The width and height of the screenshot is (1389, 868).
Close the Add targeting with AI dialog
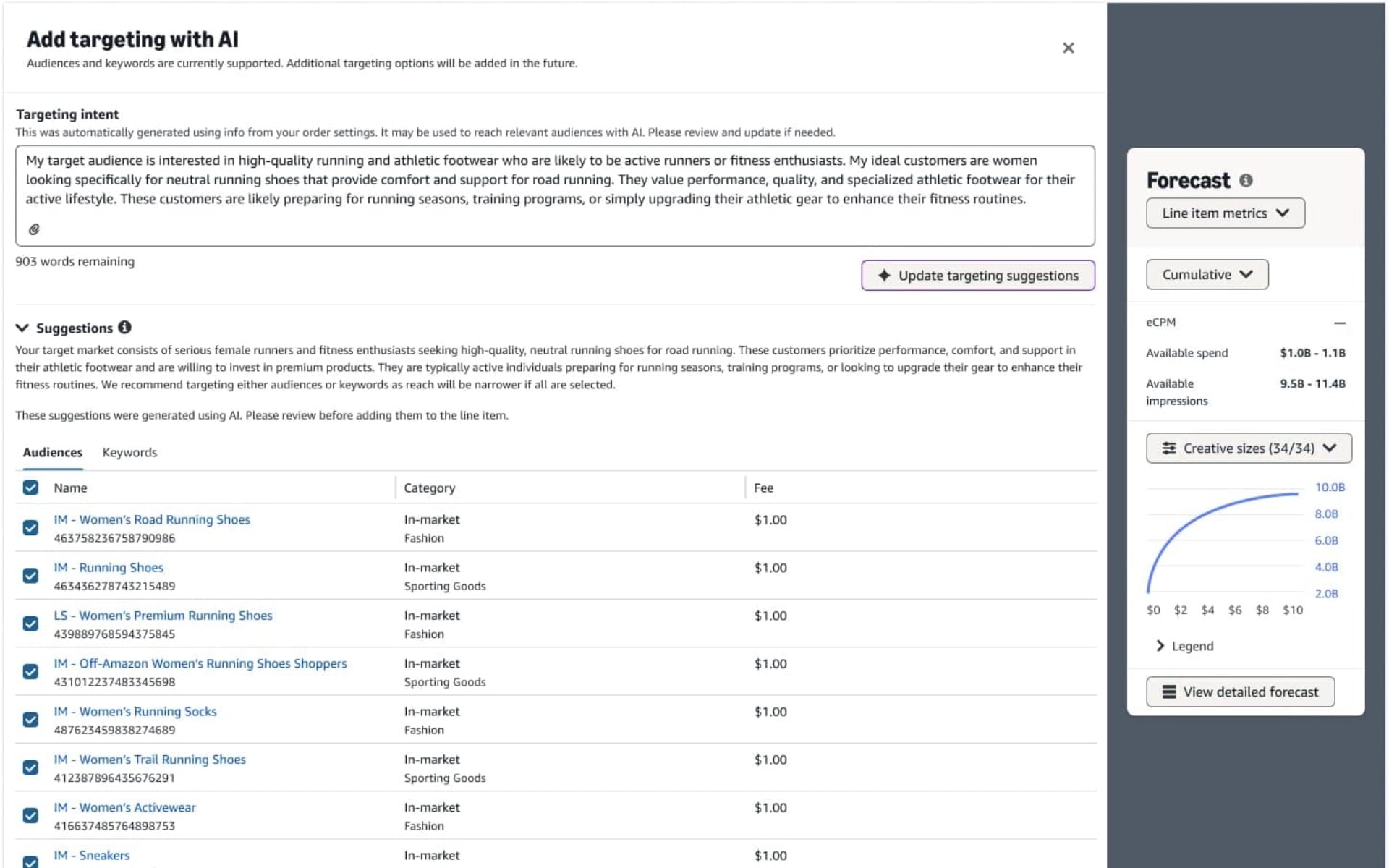(1069, 48)
